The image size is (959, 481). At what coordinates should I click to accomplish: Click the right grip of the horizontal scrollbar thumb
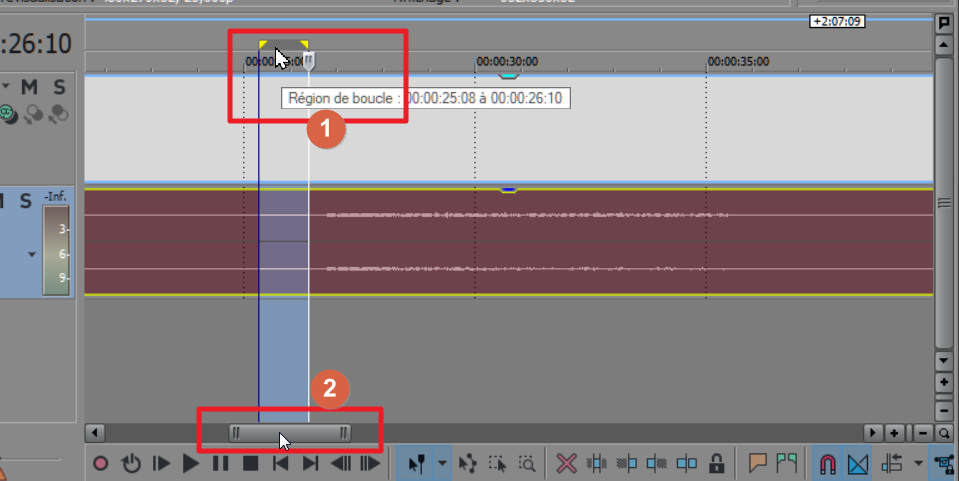click(344, 433)
